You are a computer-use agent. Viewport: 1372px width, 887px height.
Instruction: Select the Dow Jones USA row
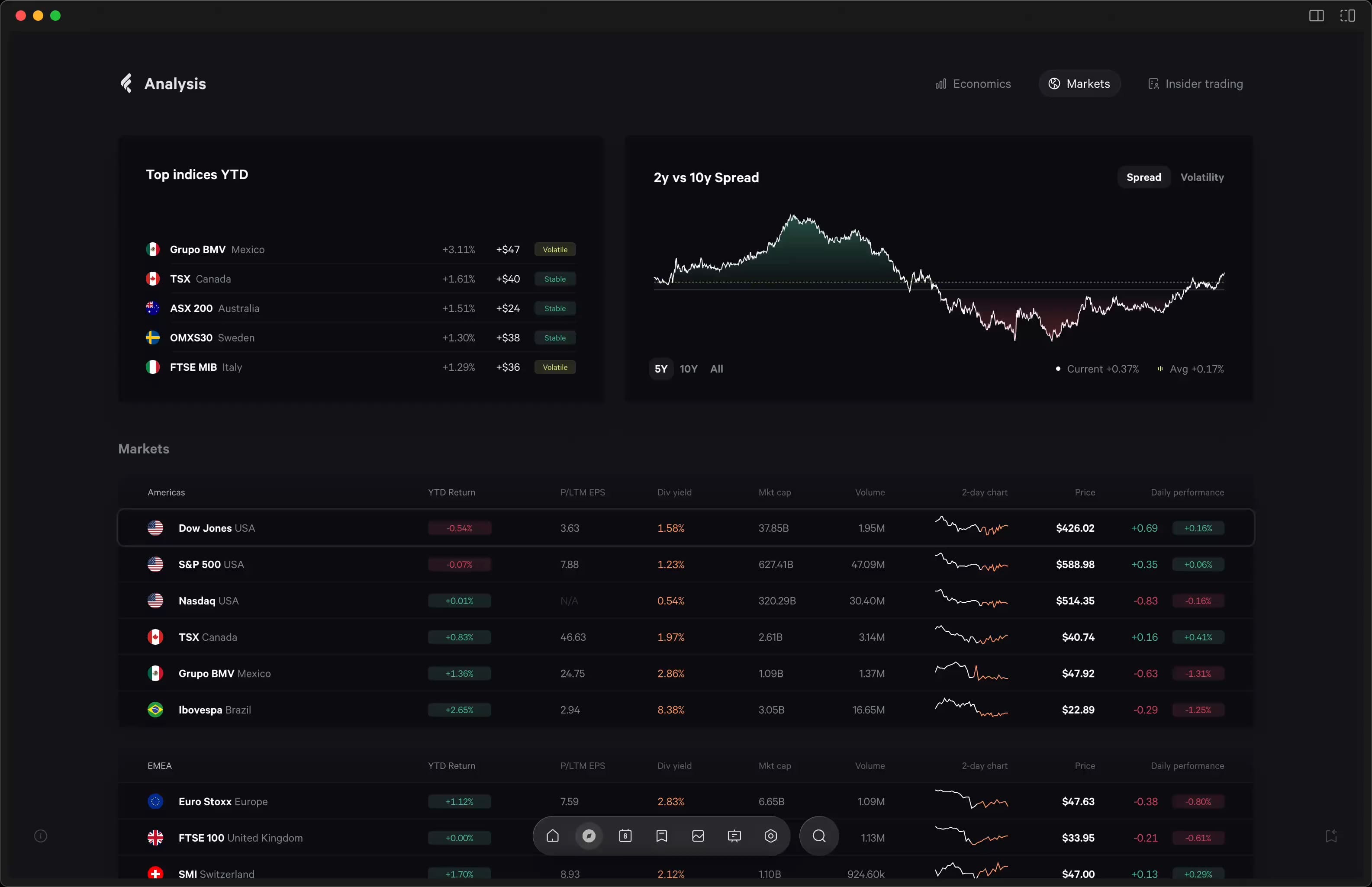pyautogui.click(x=216, y=528)
